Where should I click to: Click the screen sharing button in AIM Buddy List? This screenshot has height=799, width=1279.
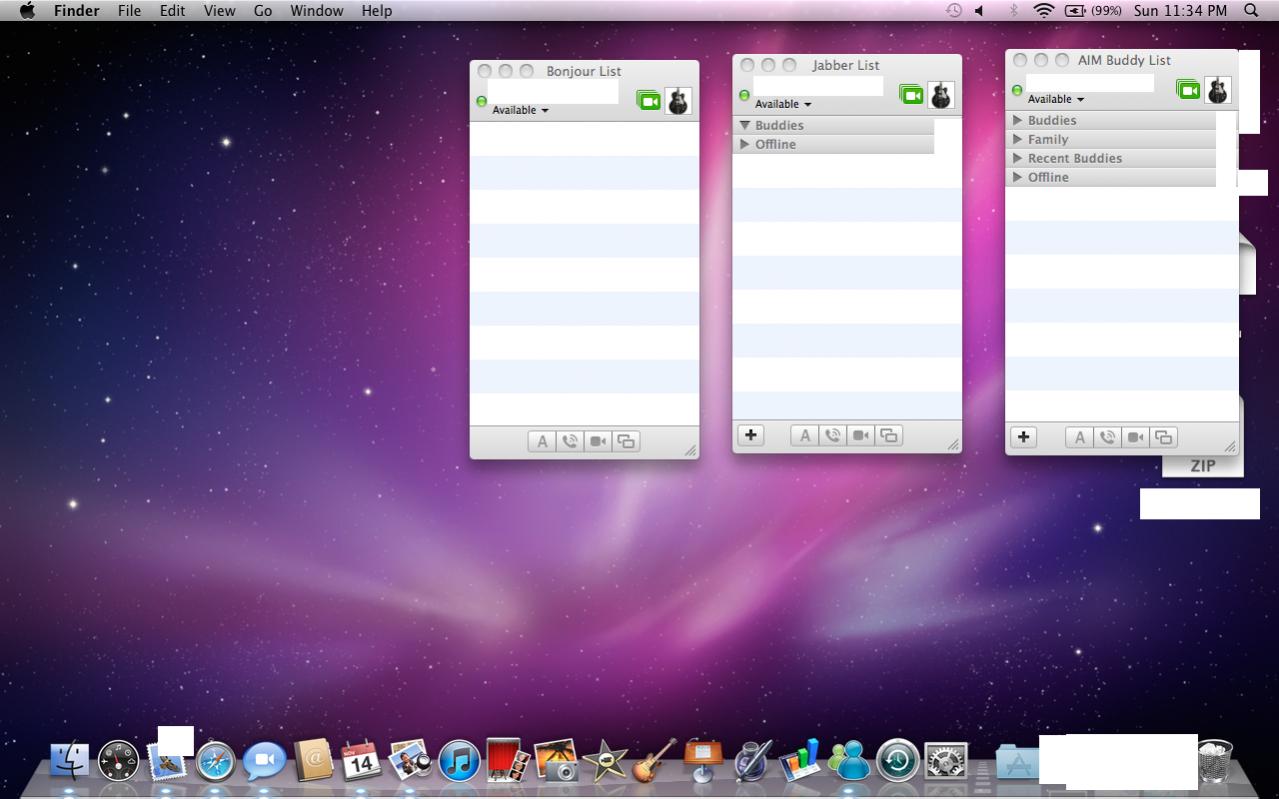(1164, 437)
